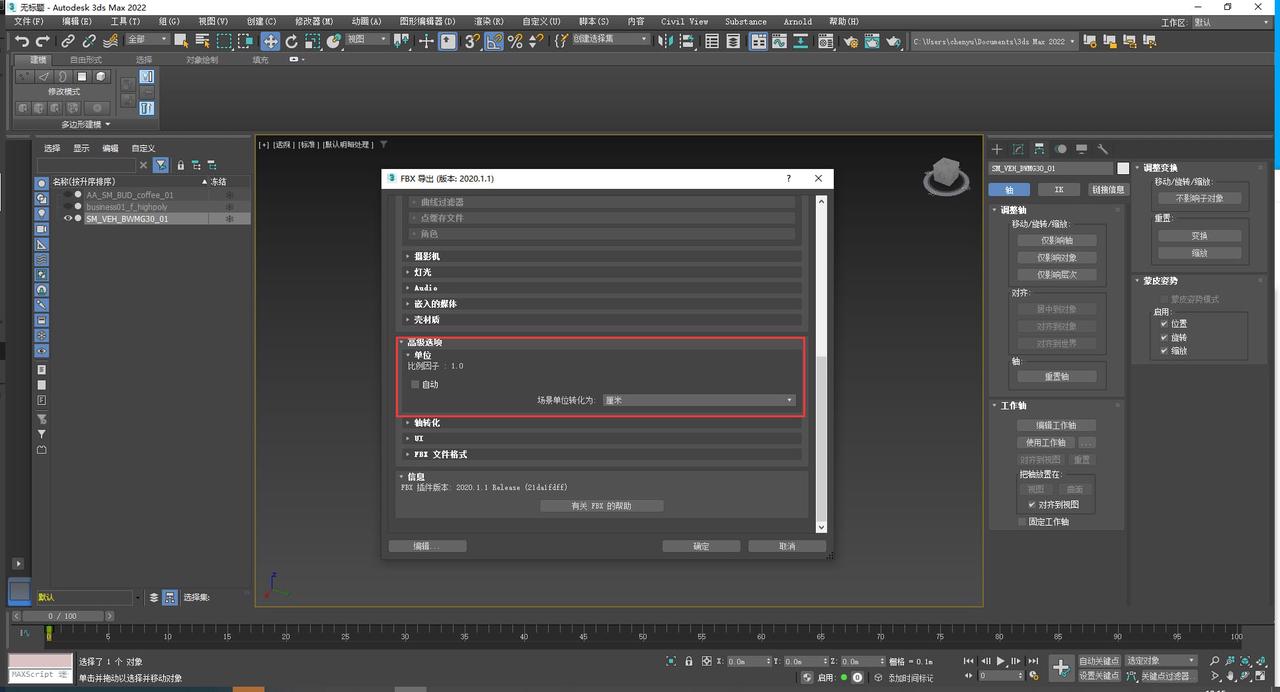Toggle the 3D Snaps icon
The image size is (1280, 692).
[x=471, y=41]
